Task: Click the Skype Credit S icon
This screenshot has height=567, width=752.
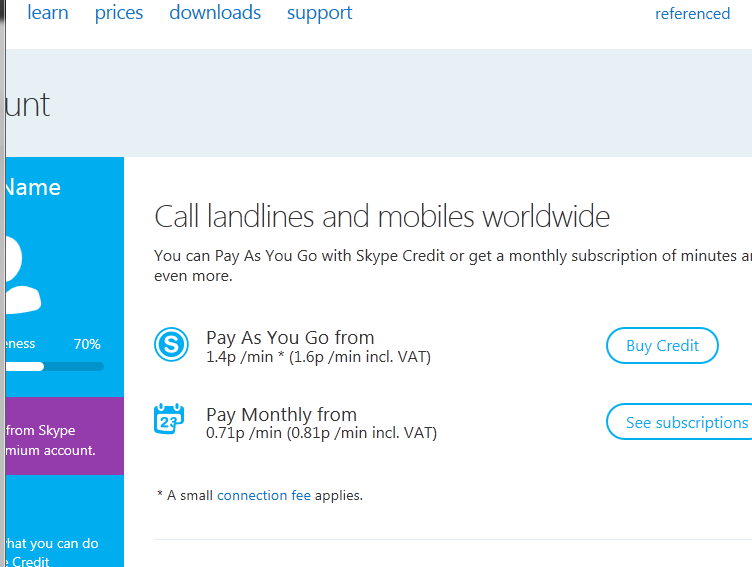Action: pos(171,346)
